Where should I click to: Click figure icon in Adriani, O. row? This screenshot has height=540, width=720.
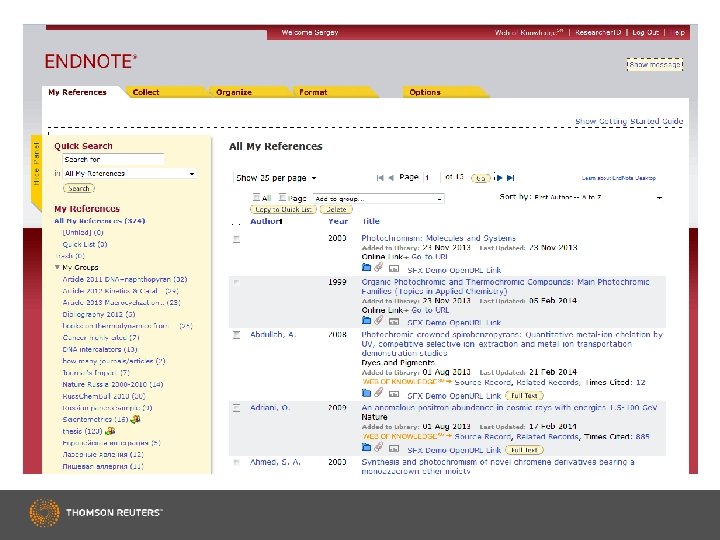click(394, 448)
